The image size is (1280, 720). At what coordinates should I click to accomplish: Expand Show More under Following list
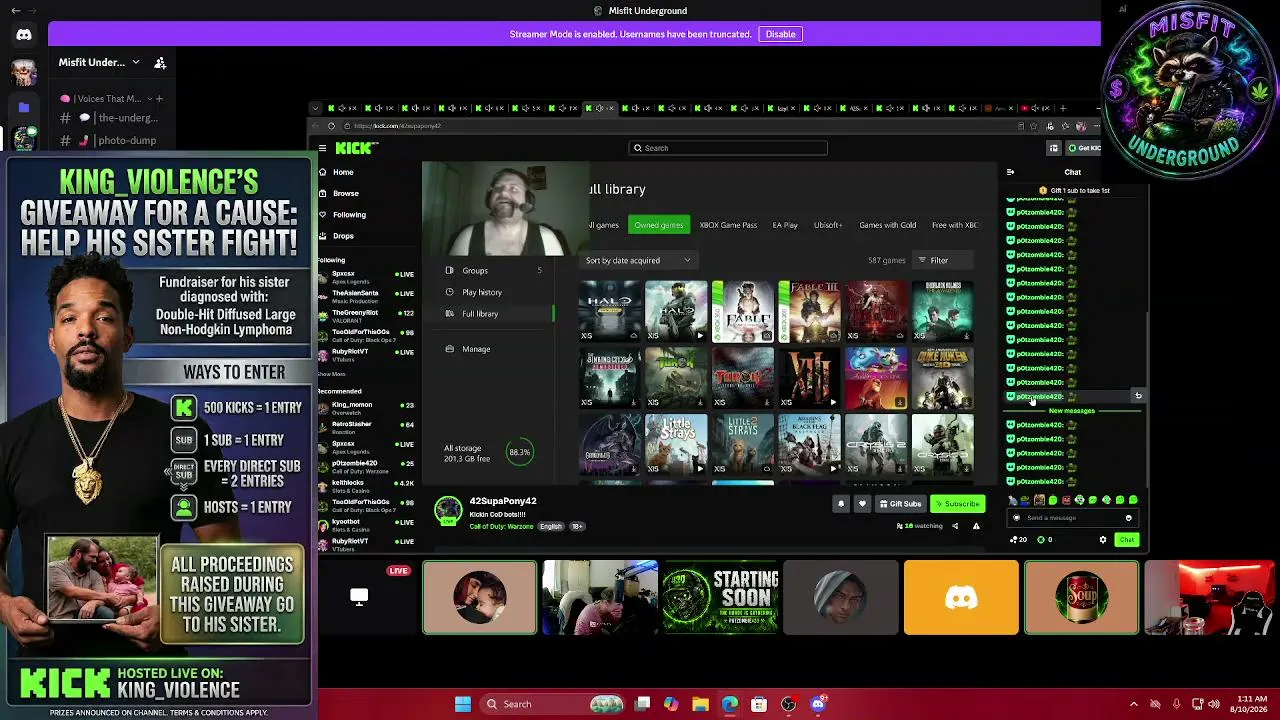(331, 374)
